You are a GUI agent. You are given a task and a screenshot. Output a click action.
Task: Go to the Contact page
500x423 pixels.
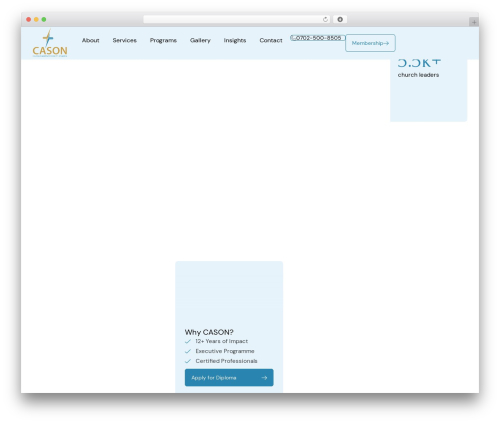pos(271,40)
